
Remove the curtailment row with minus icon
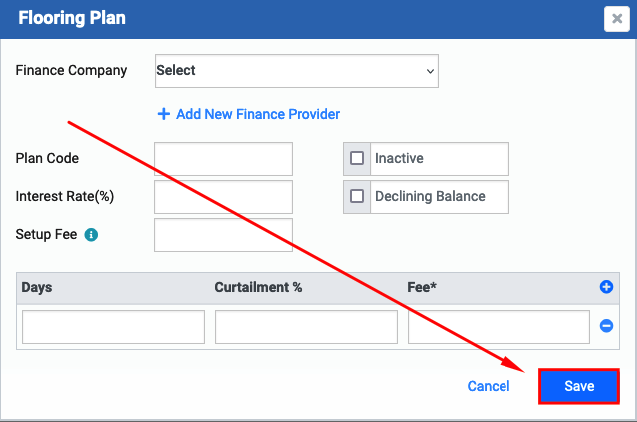606,326
